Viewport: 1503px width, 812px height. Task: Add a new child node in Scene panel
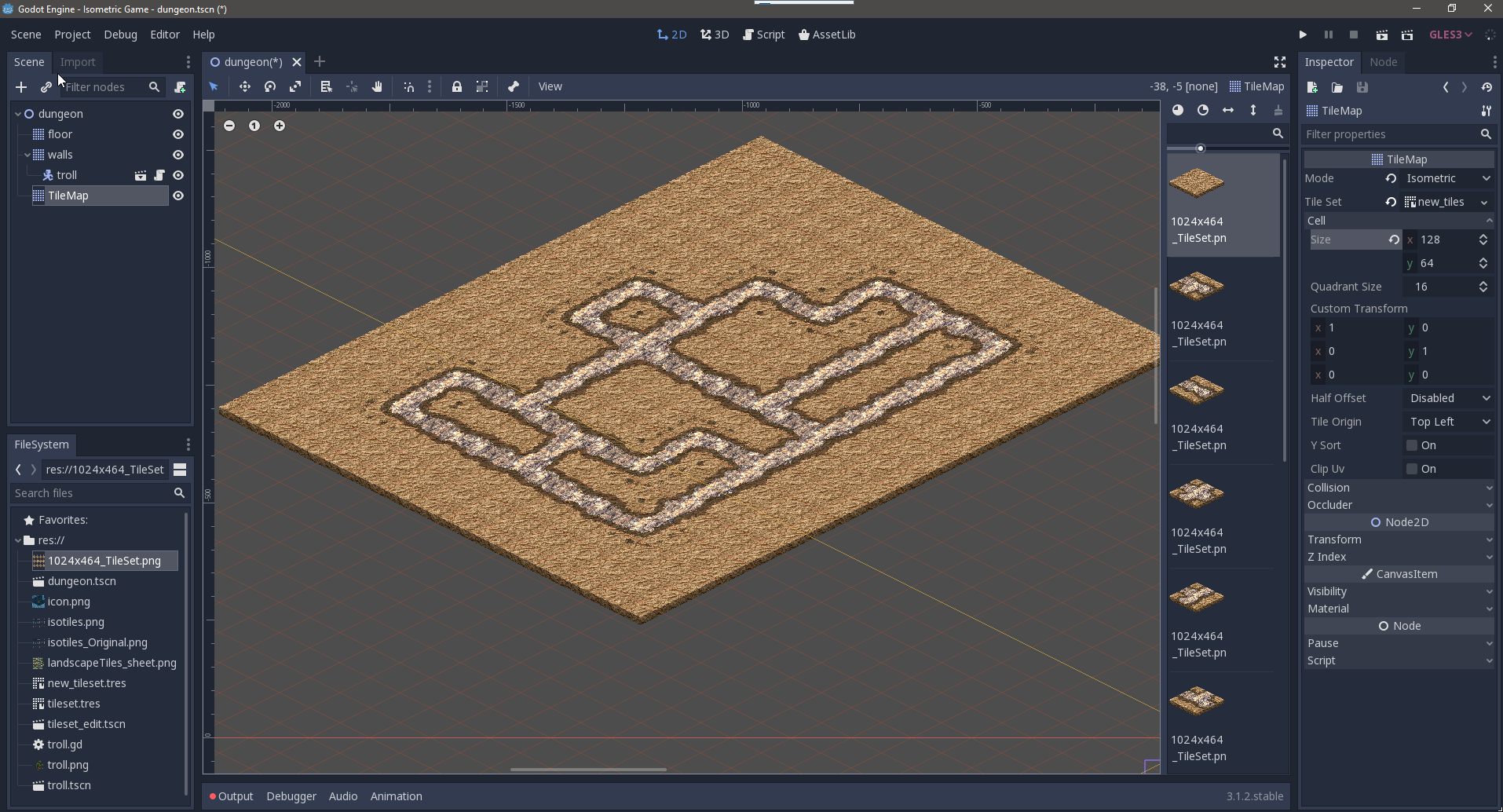[20, 87]
